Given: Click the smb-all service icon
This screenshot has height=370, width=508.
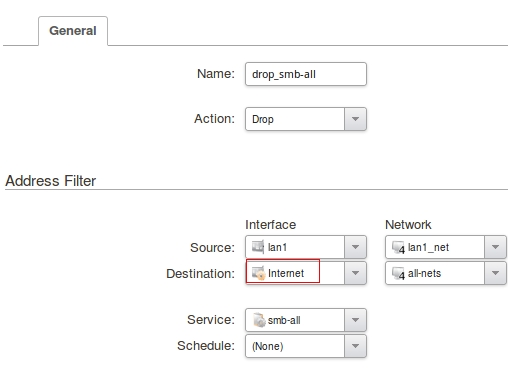Looking at the screenshot, I should 259,320.
